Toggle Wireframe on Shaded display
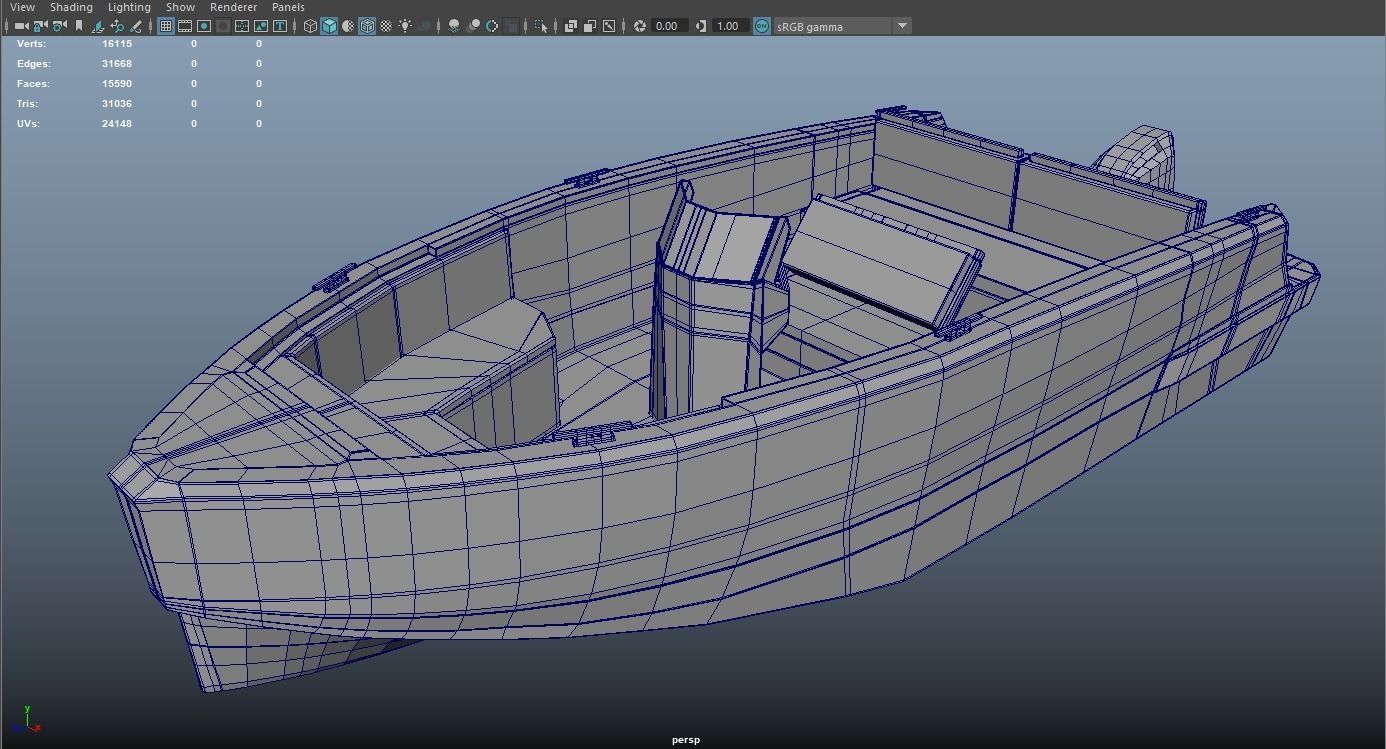Viewport: 1386px width, 749px height. click(x=367, y=26)
